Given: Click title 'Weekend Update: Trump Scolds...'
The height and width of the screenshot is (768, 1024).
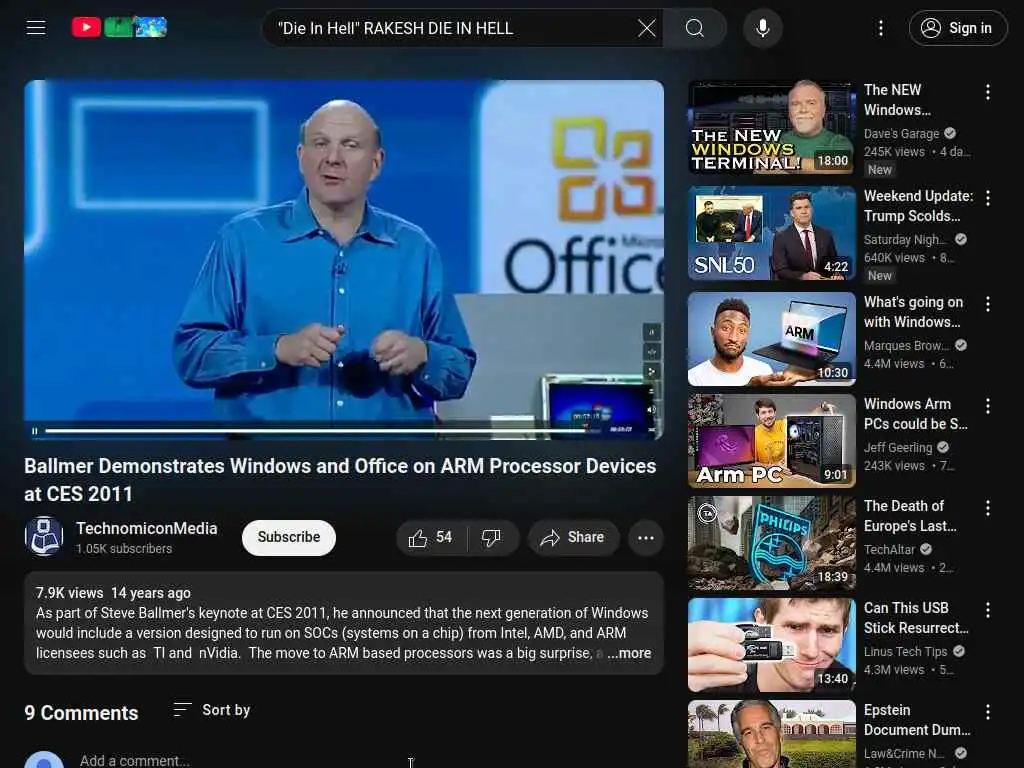Looking at the screenshot, I should (918, 206).
